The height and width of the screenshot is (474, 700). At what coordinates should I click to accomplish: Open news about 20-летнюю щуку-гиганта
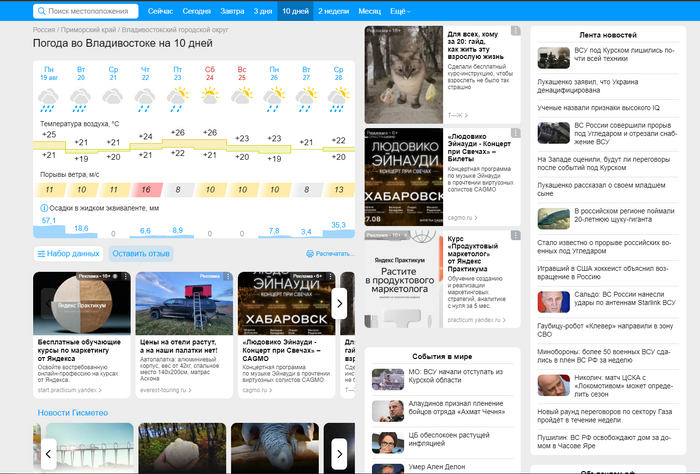click(624, 215)
